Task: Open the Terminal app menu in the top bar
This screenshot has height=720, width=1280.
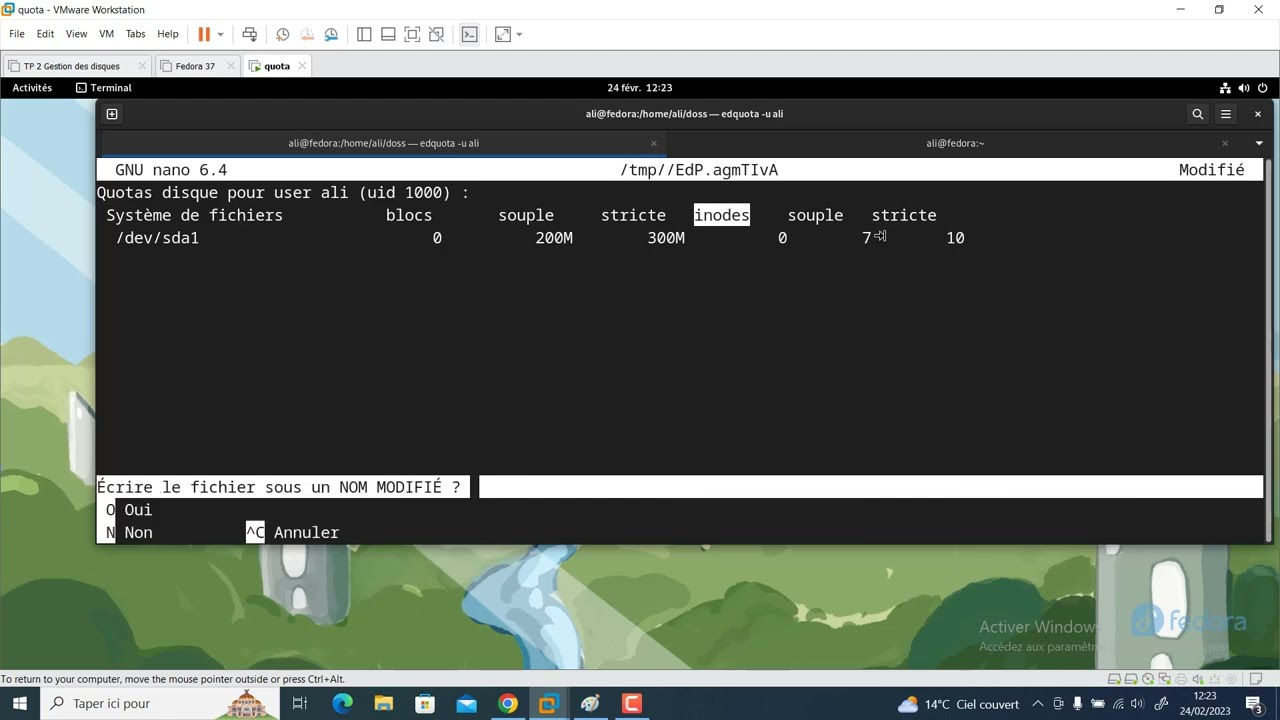Action: 104,88
